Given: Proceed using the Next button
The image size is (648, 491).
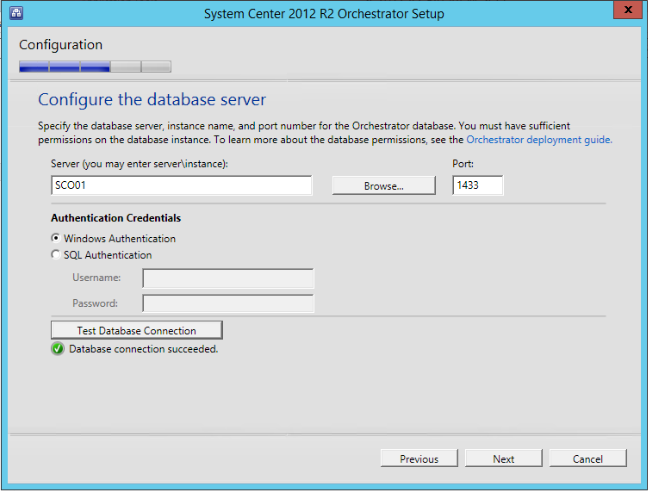Looking at the screenshot, I should coord(503,458).
